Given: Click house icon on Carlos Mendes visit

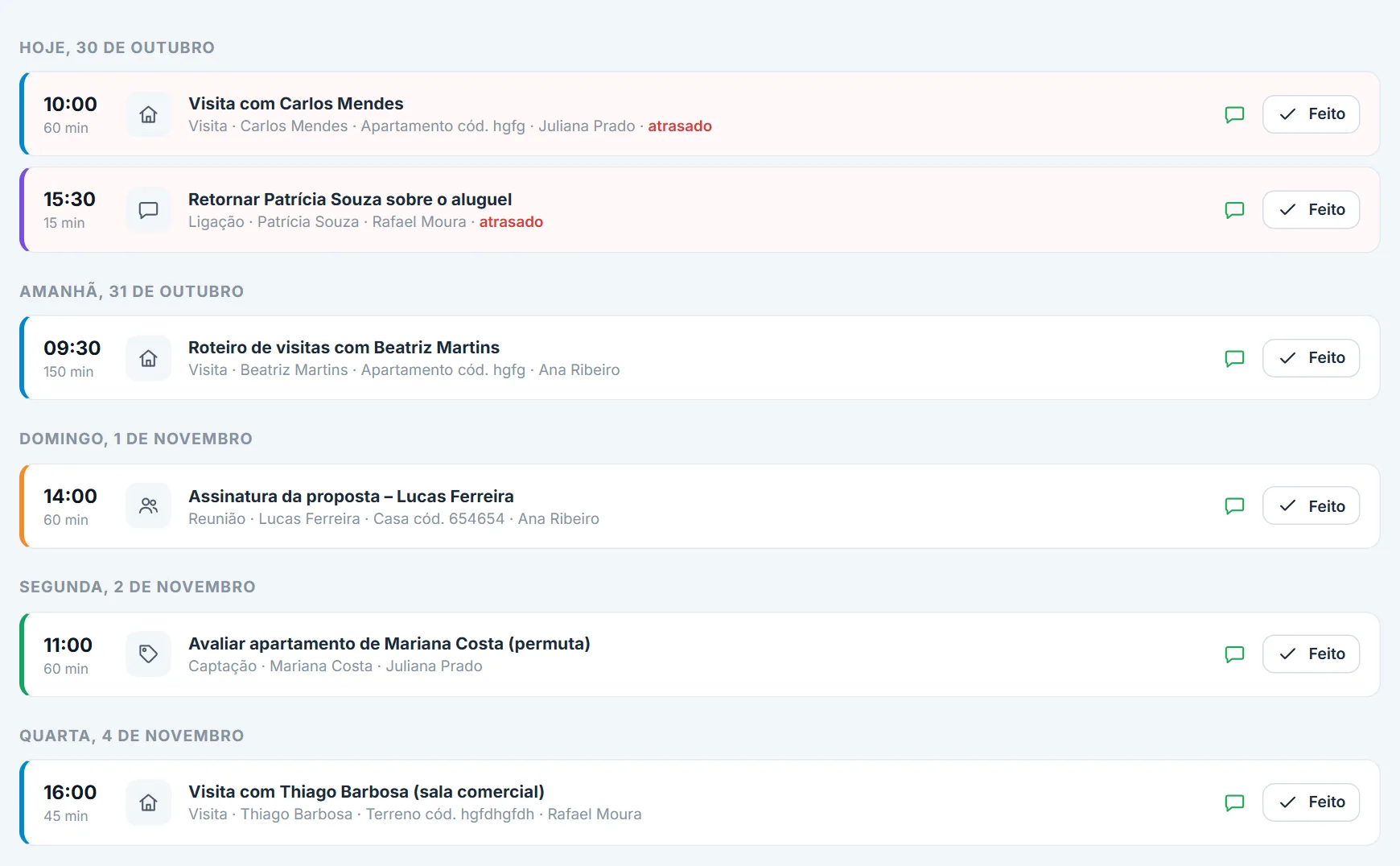Looking at the screenshot, I should [148, 114].
